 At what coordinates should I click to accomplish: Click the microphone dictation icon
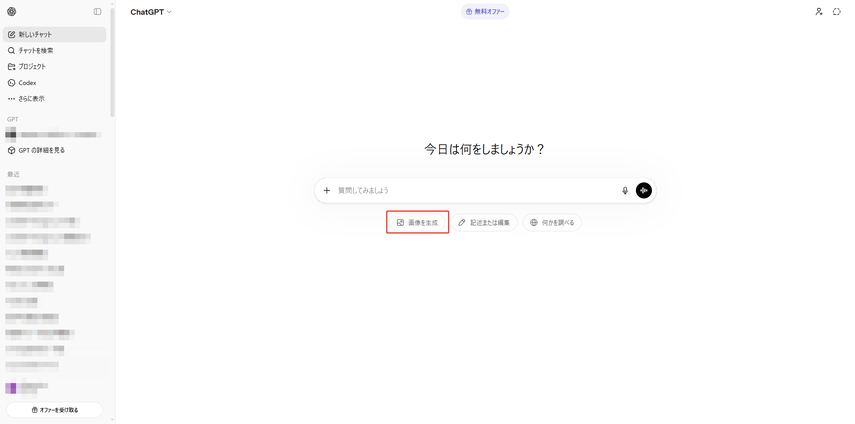click(x=625, y=190)
